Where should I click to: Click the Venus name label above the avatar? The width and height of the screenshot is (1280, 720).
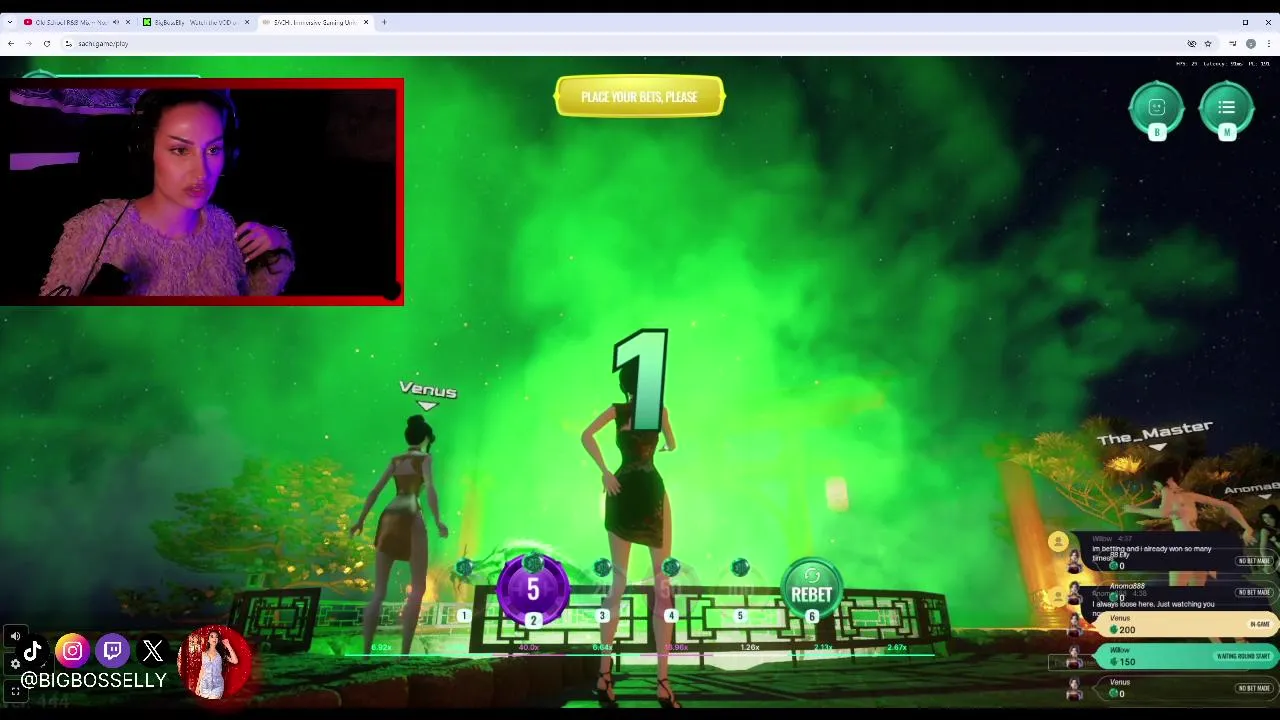428,390
